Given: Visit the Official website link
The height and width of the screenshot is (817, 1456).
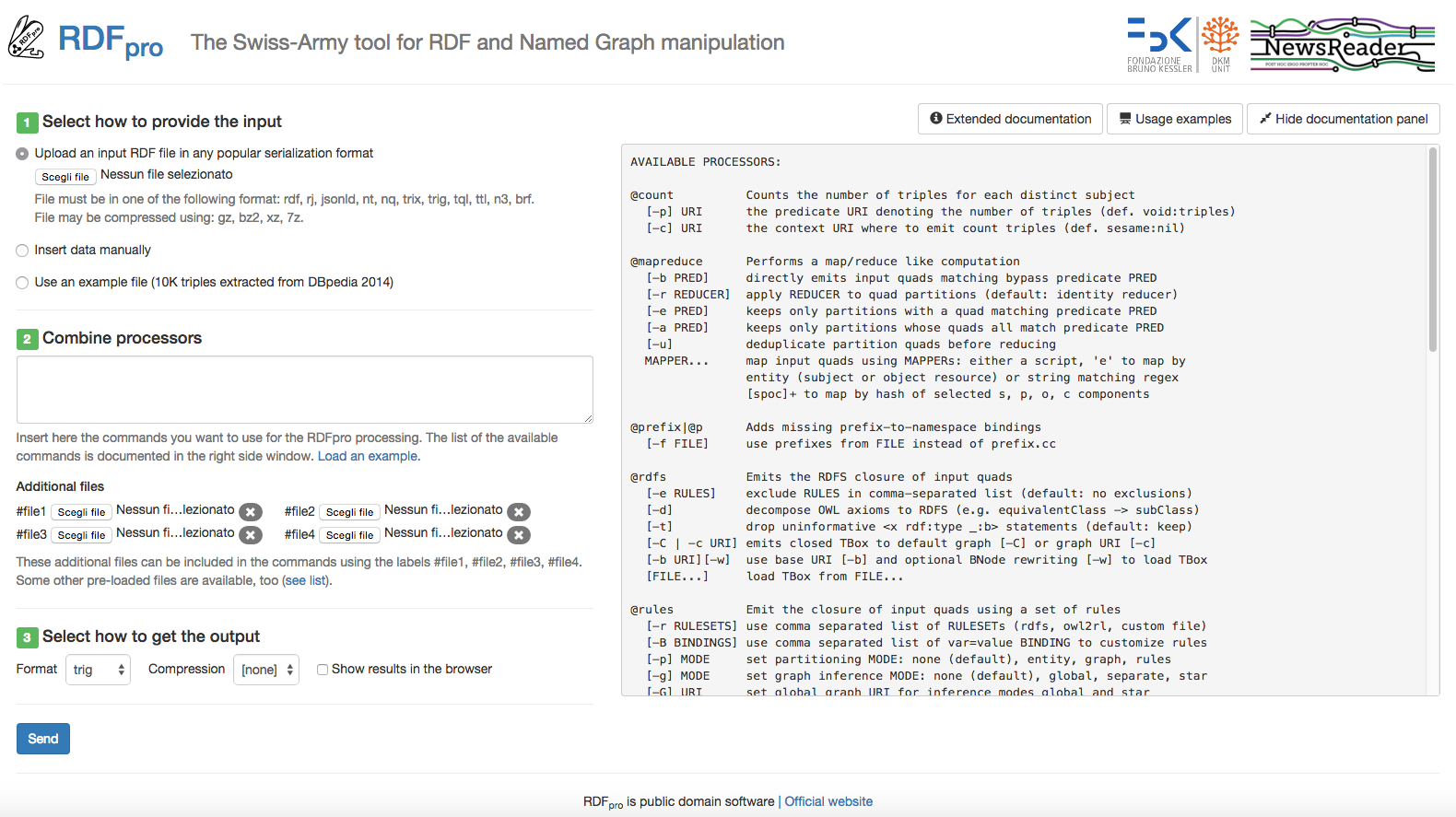Looking at the screenshot, I should [x=828, y=801].
